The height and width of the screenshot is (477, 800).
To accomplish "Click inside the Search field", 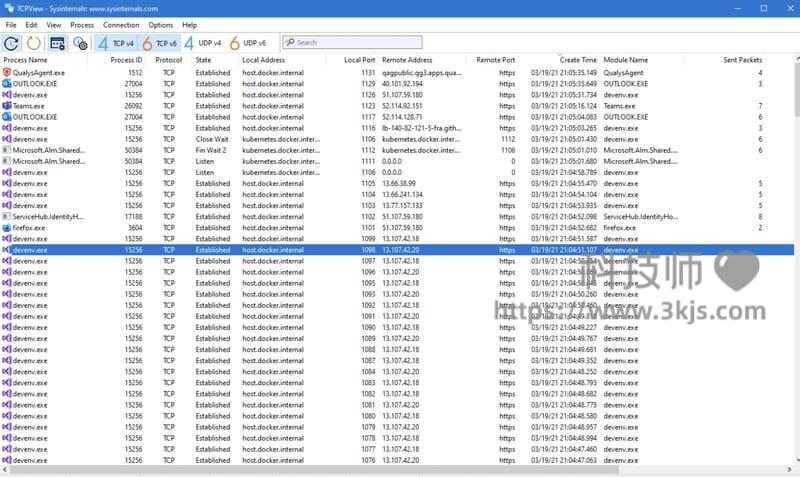I will [x=353, y=42].
